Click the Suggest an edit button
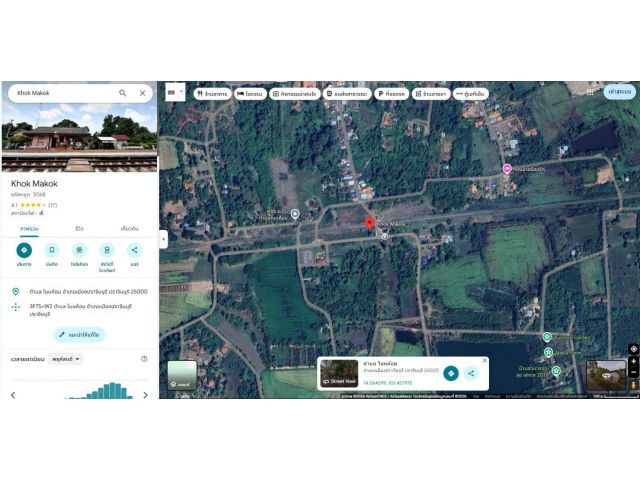 point(79,335)
